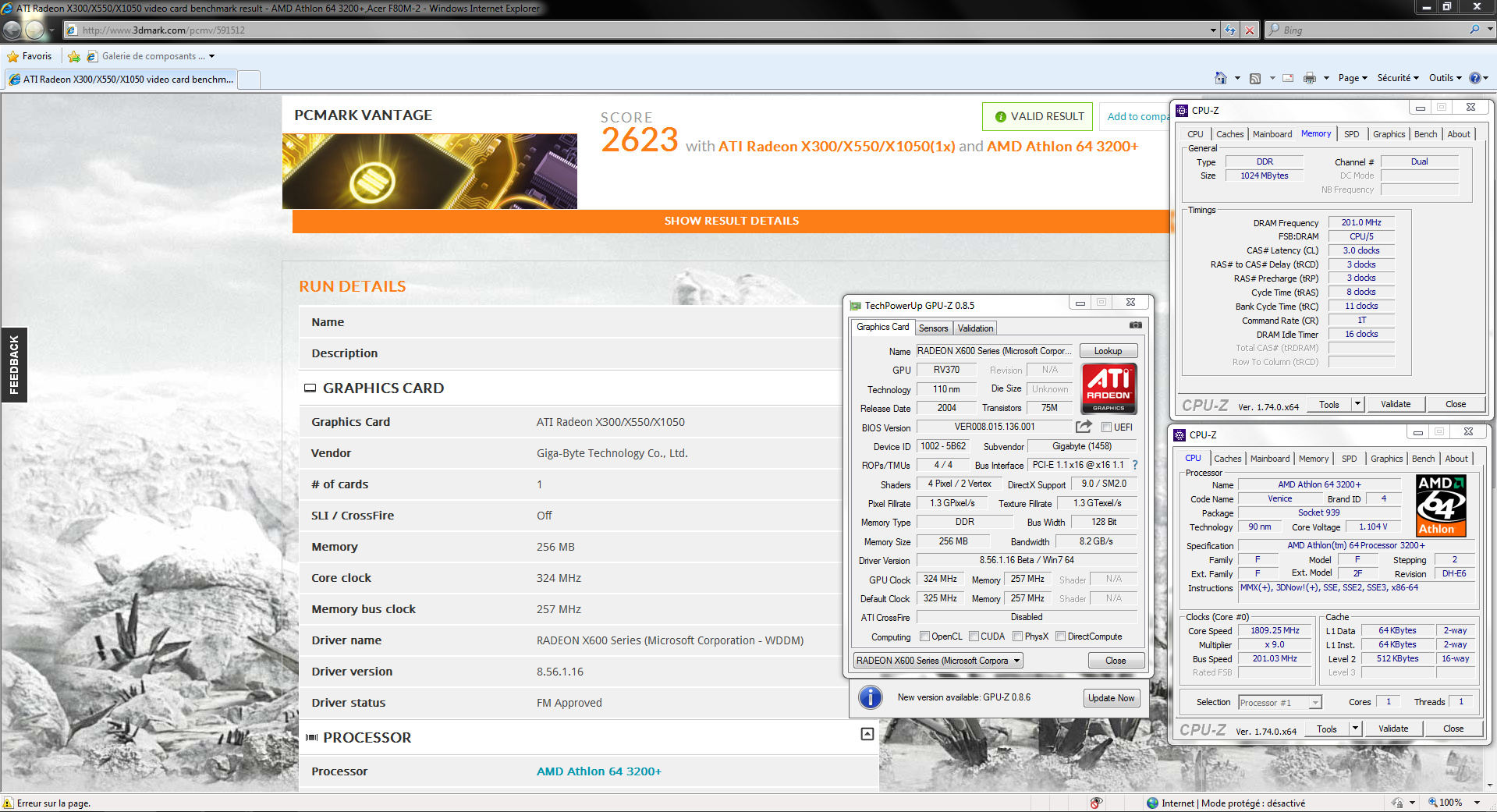Open the Sécurité menu dropdown
This screenshot has height=812, width=1497.
(1398, 78)
